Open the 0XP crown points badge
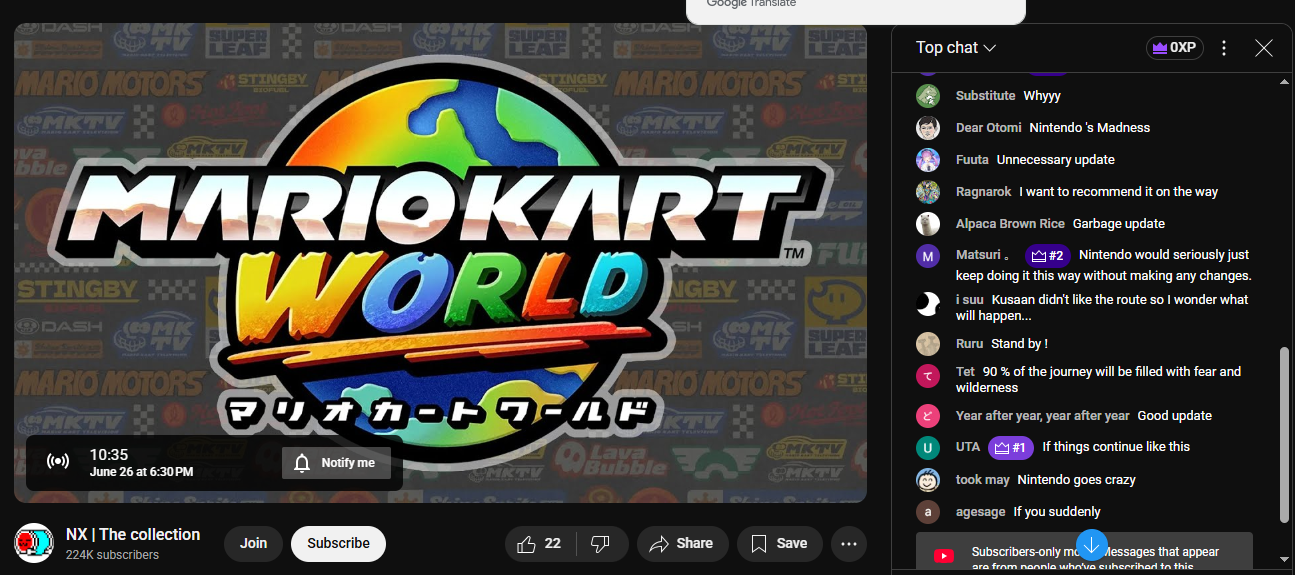1295x575 pixels. coord(1175,48)
